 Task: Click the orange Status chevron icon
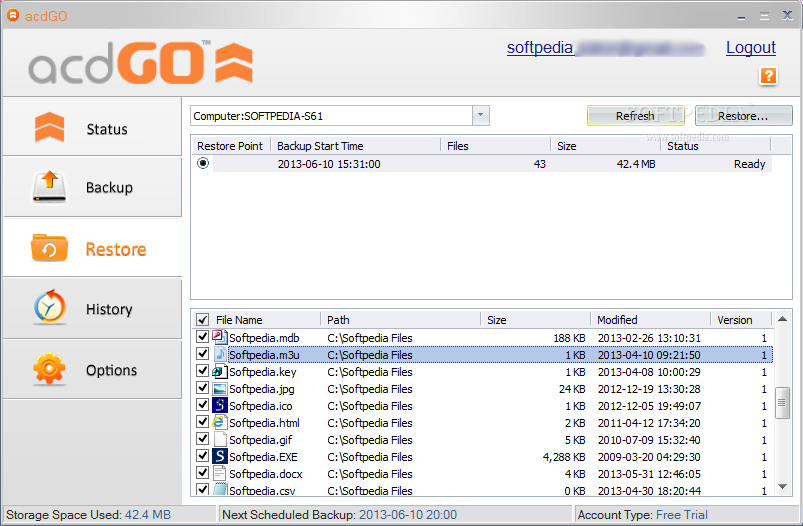click(x=49, y=128)
